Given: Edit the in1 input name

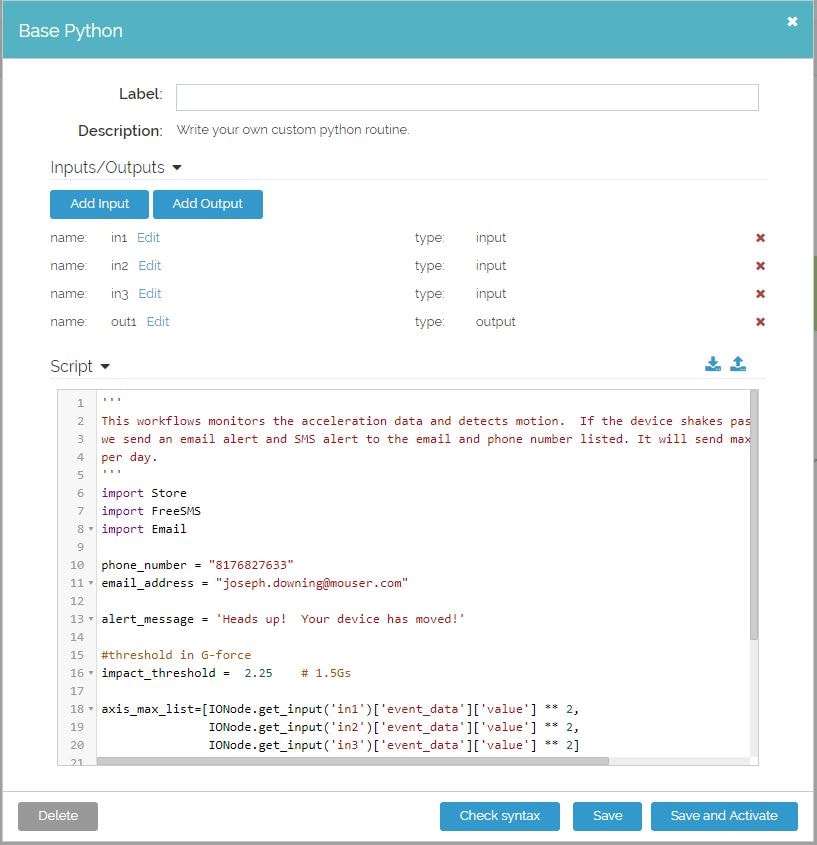Looking at the screenshot, I should [x=147, y=238].
